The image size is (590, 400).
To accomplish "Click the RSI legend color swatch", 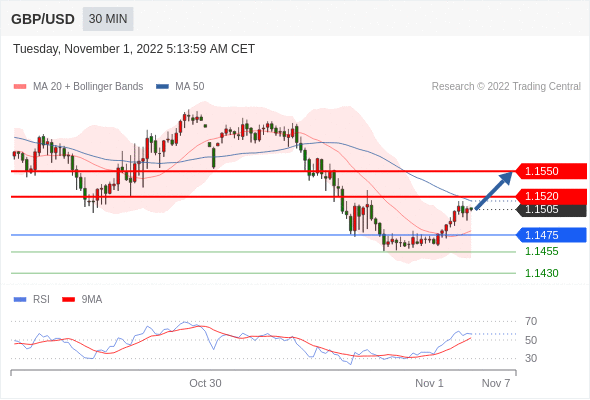I will 20,300.
